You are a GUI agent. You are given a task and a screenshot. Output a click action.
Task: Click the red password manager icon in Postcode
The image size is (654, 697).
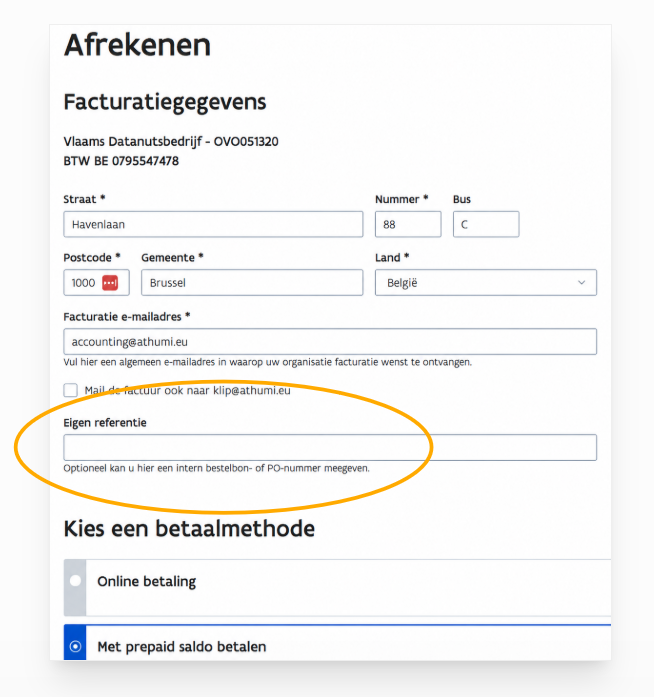click(110, 283)
